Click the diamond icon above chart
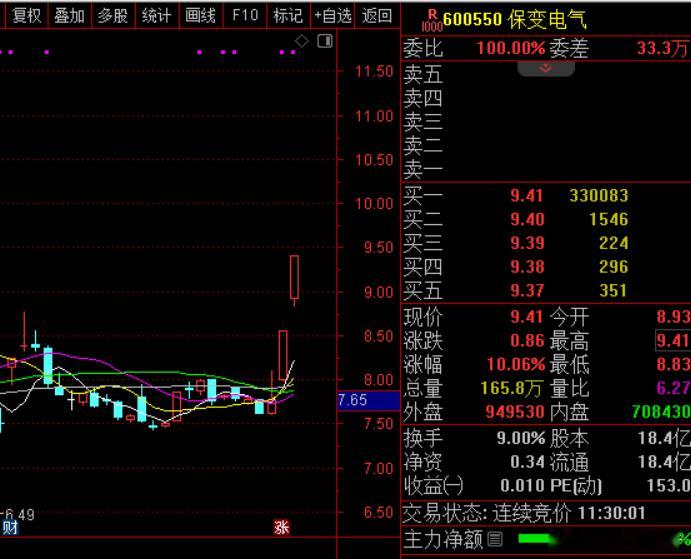The height and width of the screenshot is (559, 691). coord(302,41)
